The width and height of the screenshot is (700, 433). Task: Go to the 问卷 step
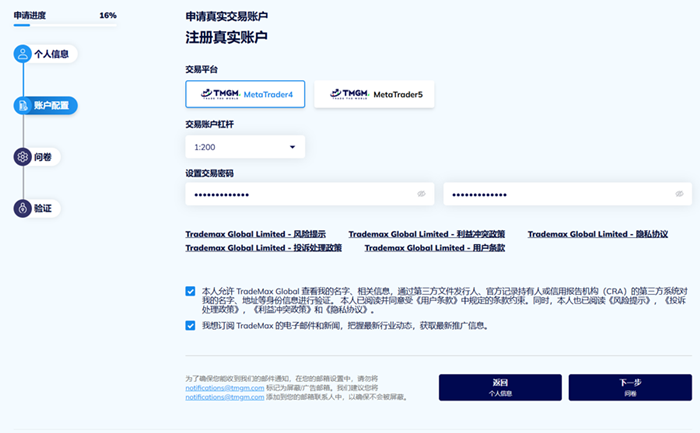pos(37,157)
